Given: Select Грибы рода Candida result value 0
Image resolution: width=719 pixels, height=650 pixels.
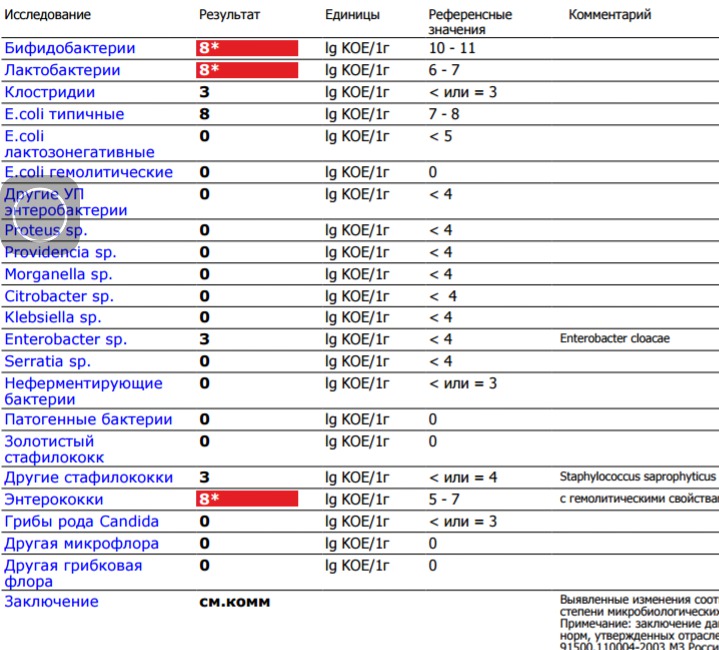Looking at the screenshot, I should 205,522.
